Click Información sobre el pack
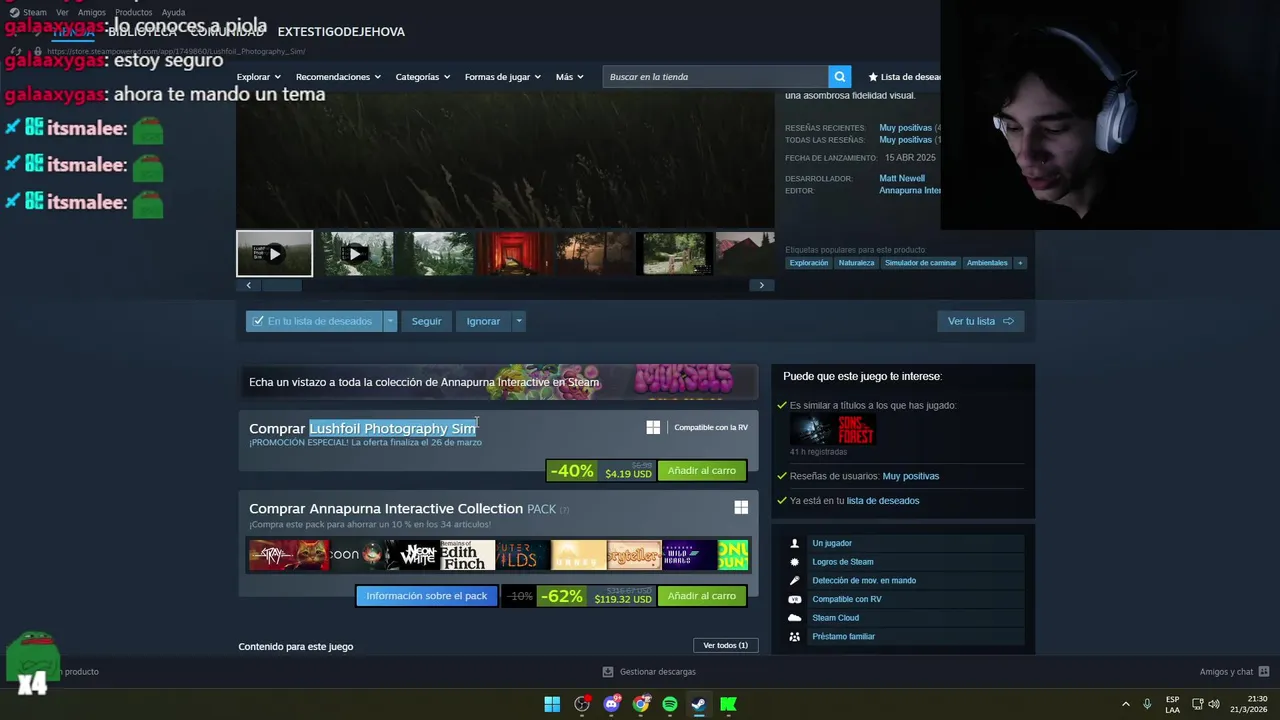Viewport: 1280px width, 720px height. 426,595
